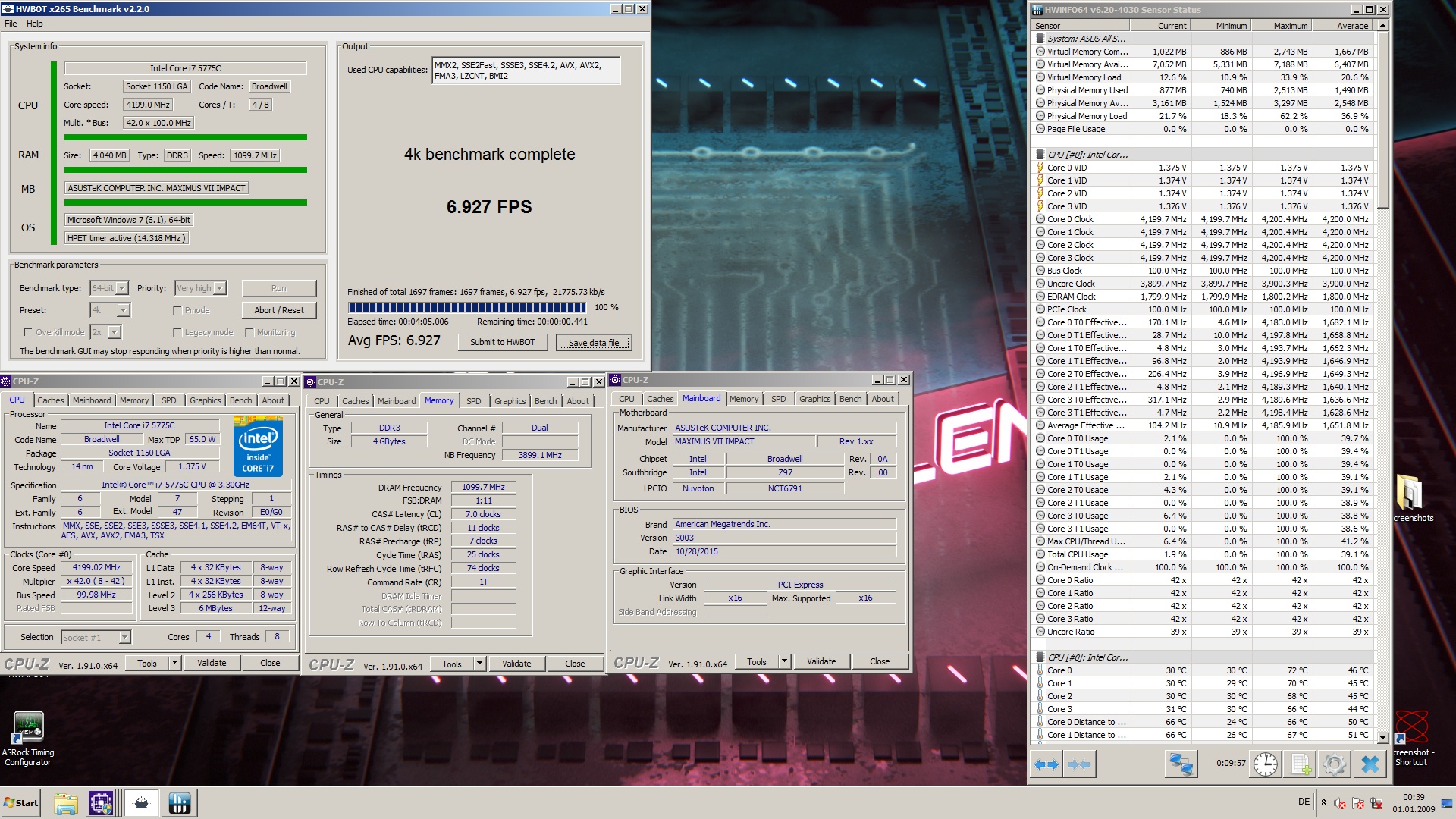Click the CPU green status bar
The height and width of the screenshot is (819, 1456).
pyautogui.click(x=186, y=137)
